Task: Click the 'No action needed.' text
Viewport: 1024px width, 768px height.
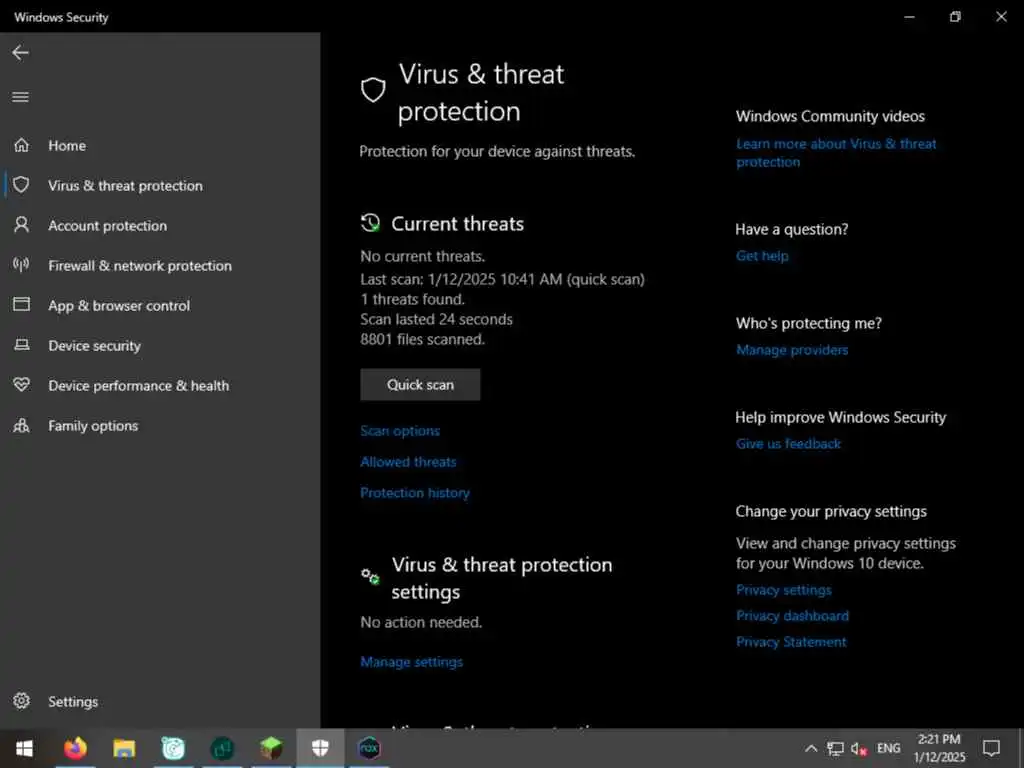Action: point(421,622)
